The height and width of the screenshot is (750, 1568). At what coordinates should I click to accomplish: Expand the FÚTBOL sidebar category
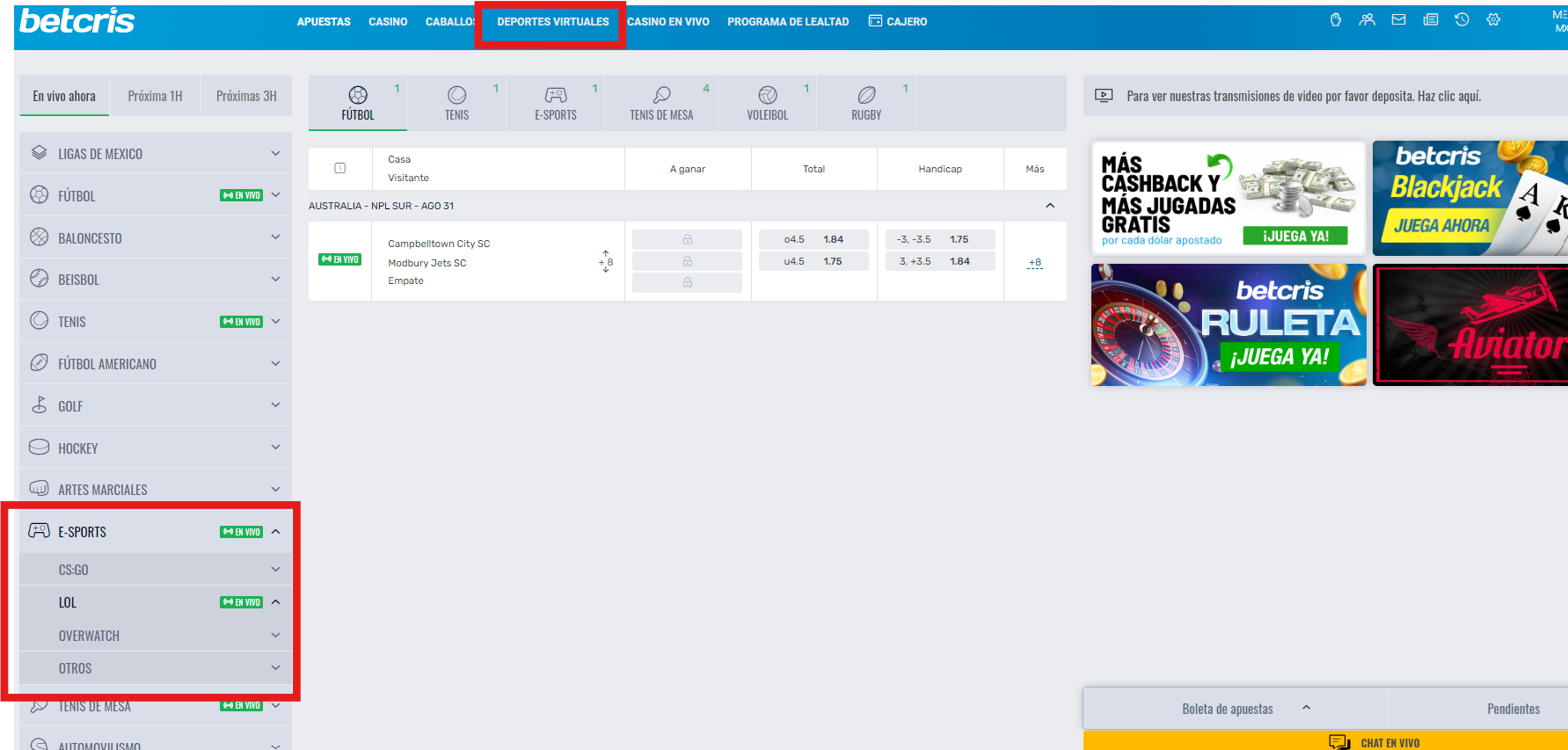[x=275, y=195]
